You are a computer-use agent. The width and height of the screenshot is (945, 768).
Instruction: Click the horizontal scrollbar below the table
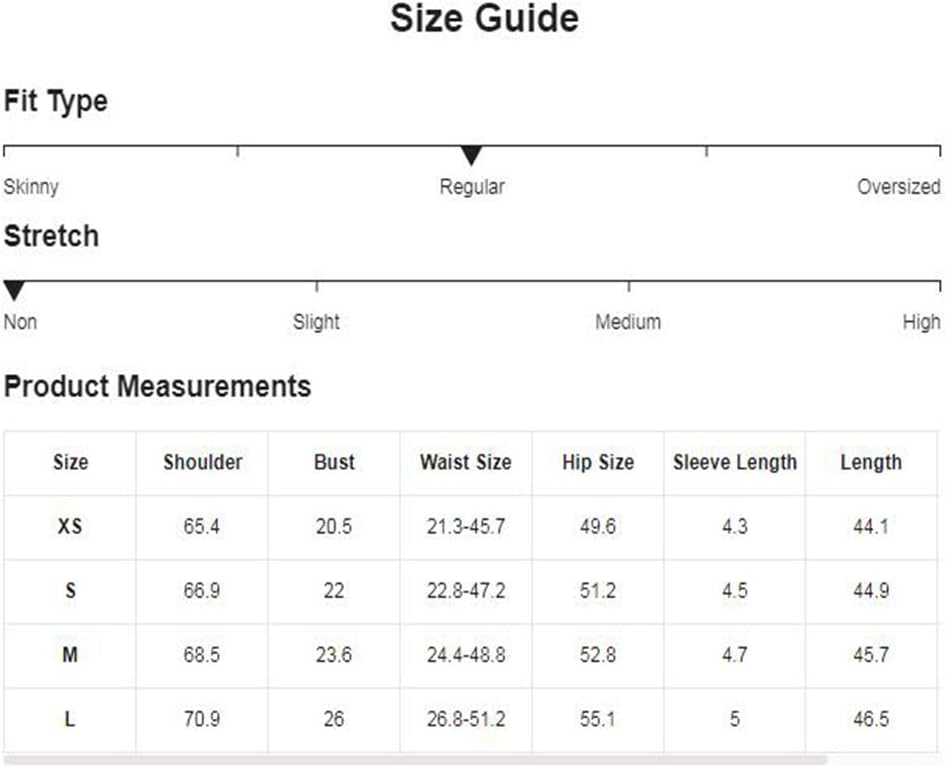point(416,760)
